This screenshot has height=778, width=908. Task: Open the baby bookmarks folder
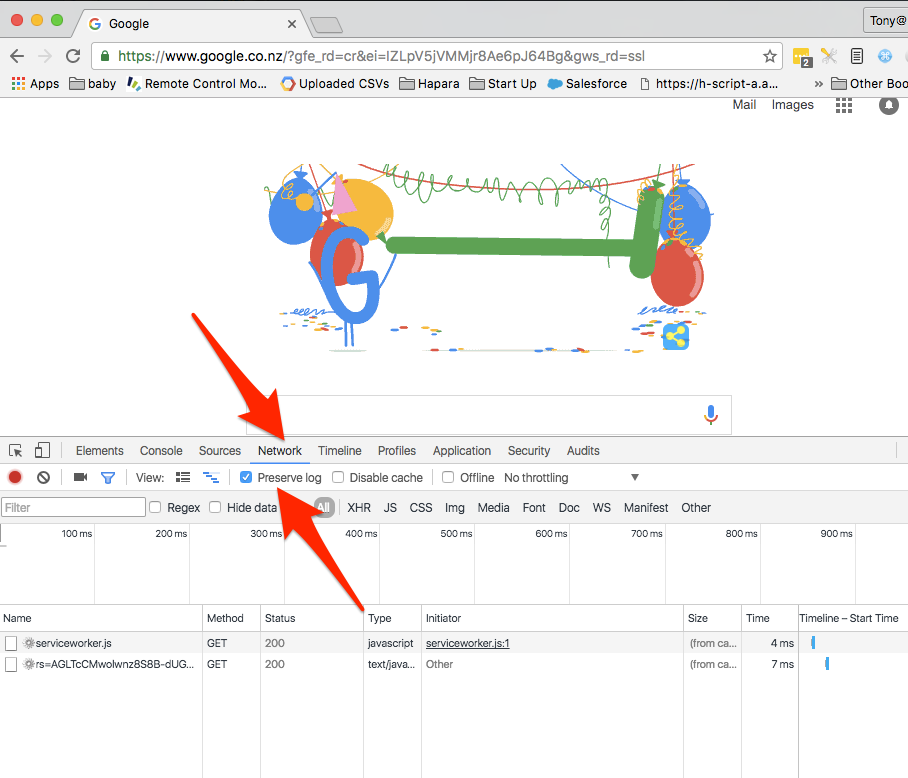93,84
